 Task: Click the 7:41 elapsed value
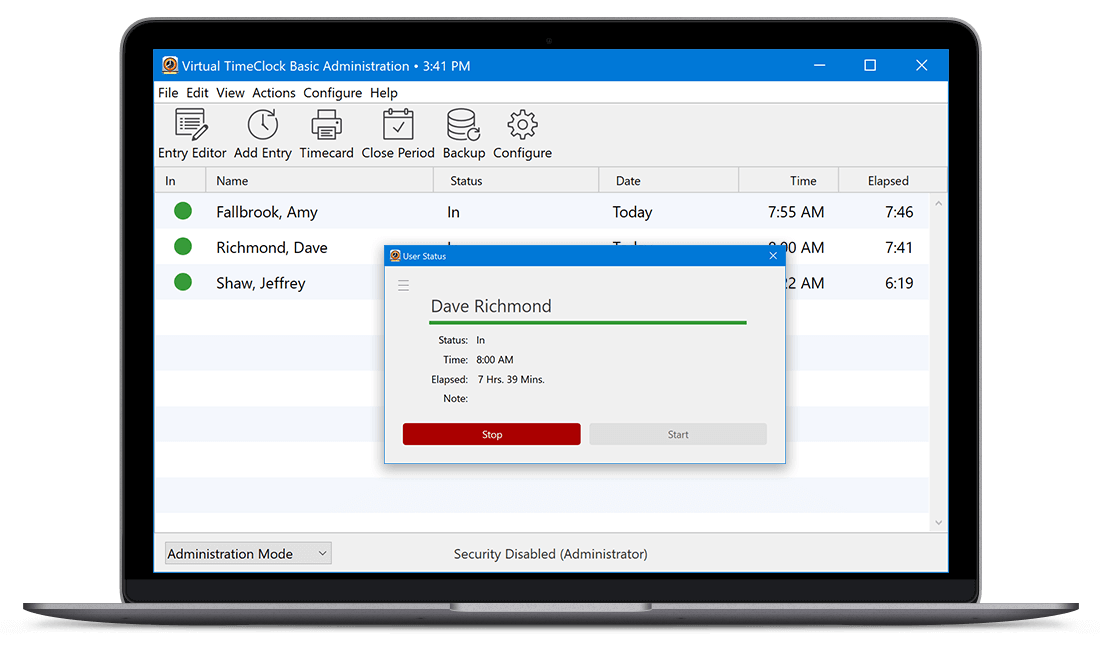899,248
